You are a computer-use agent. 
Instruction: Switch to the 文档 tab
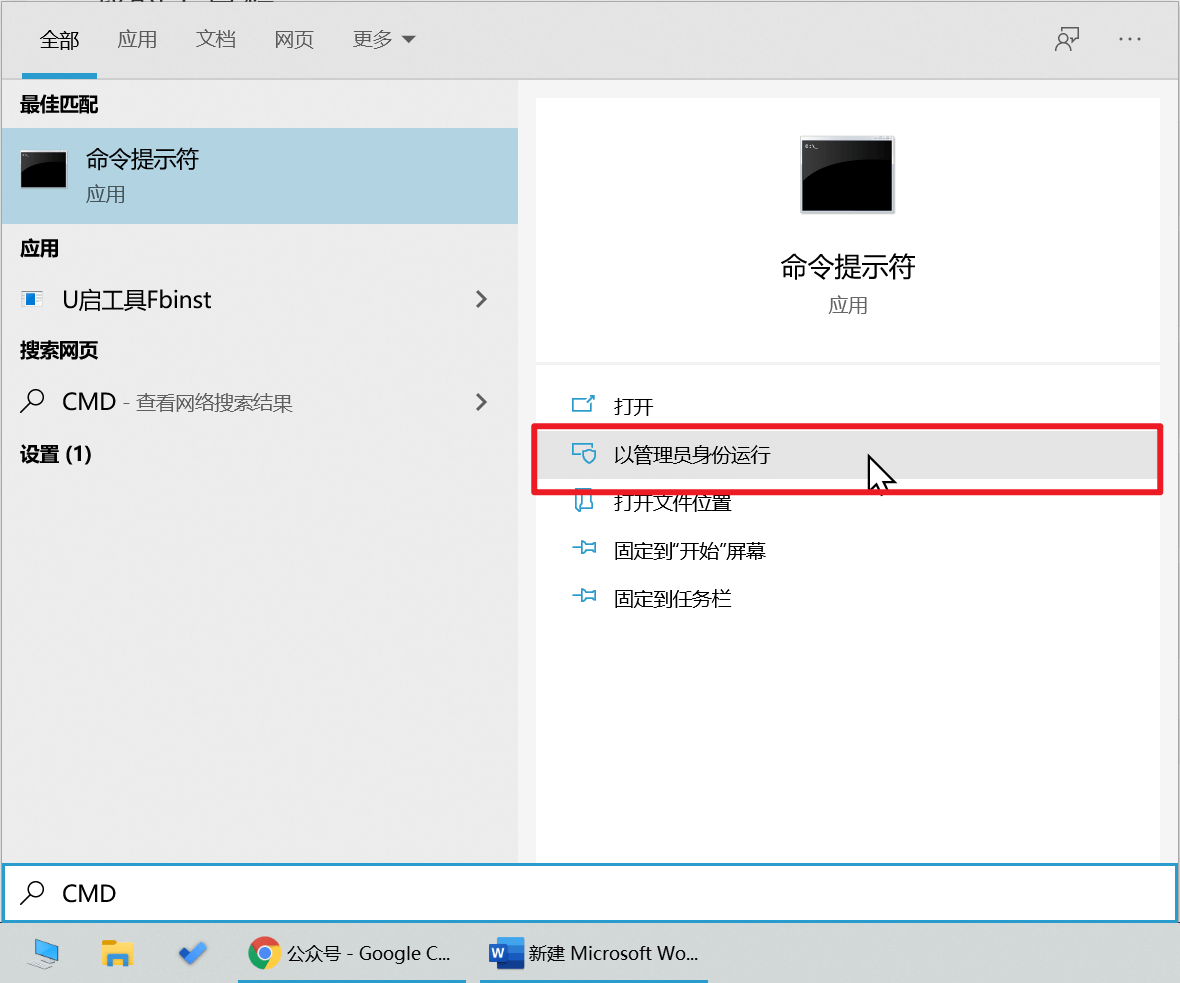point(215,39)
